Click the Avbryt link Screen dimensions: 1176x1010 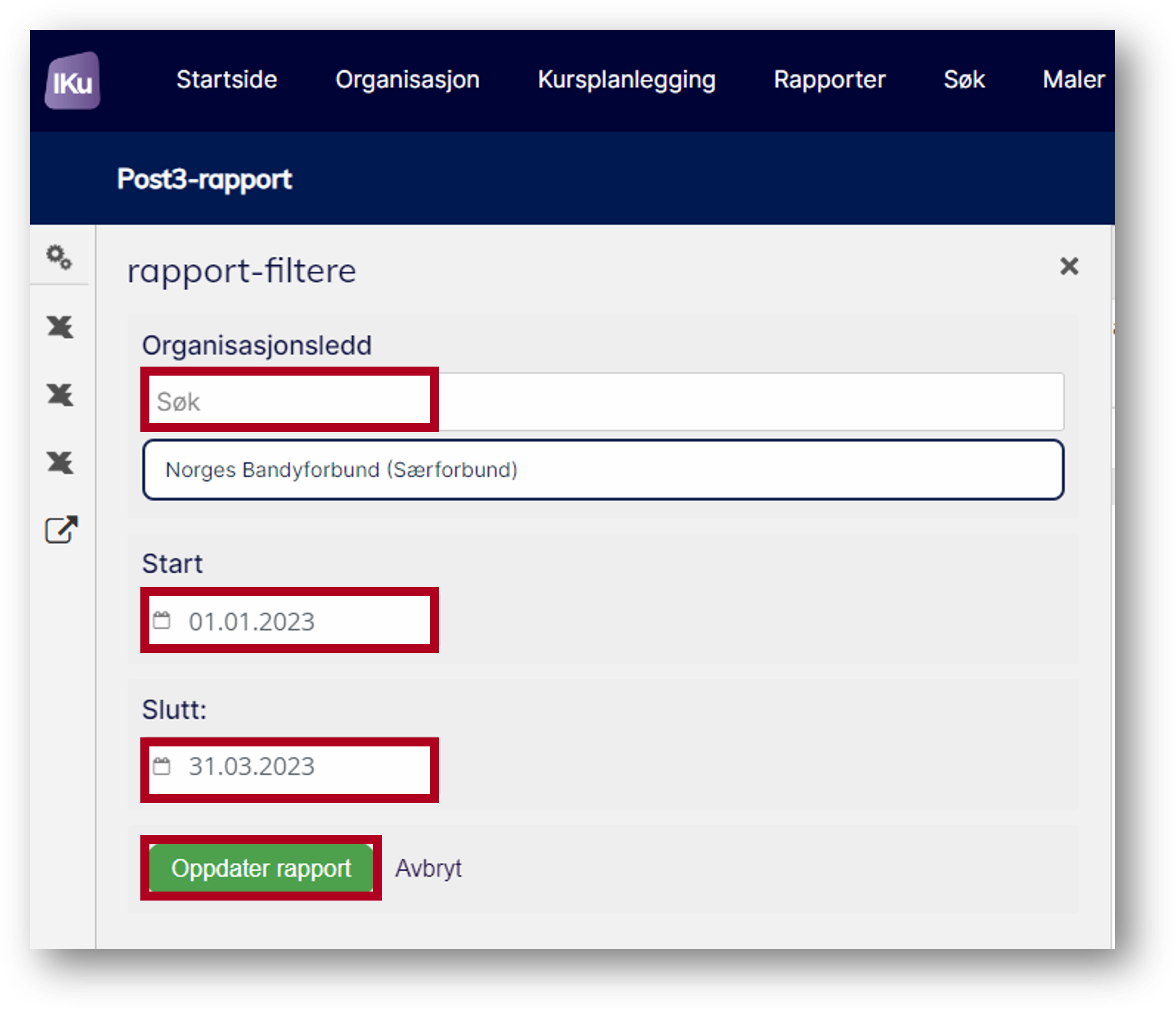428,868
